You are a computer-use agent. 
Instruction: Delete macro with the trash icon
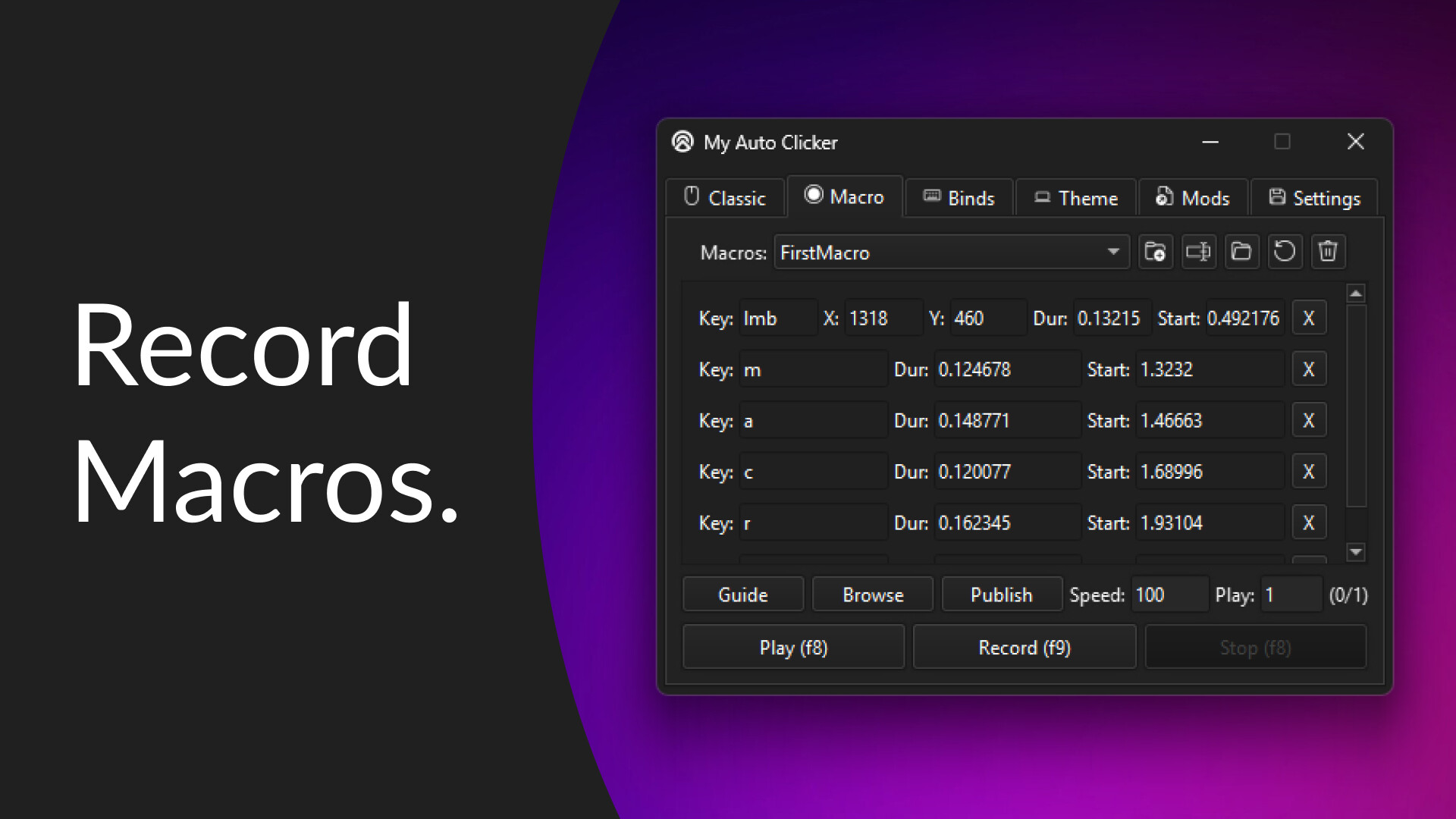(x=1327, y=252)
